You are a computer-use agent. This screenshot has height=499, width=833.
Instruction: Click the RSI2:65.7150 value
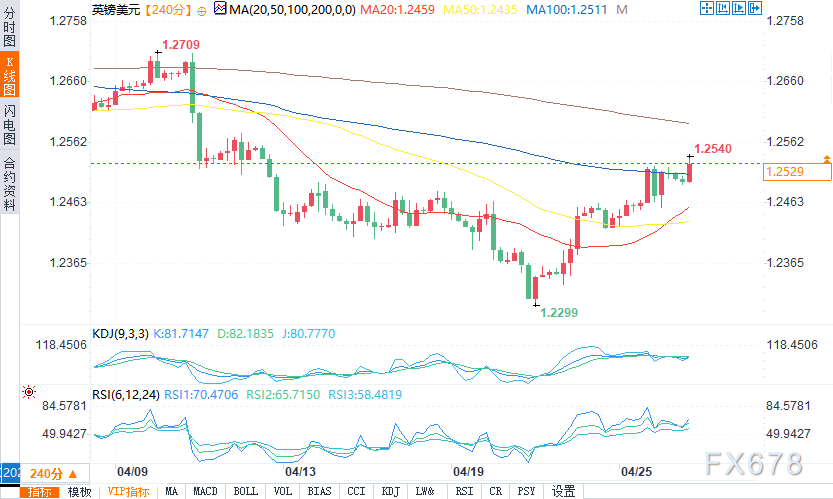tap(283, 395)
